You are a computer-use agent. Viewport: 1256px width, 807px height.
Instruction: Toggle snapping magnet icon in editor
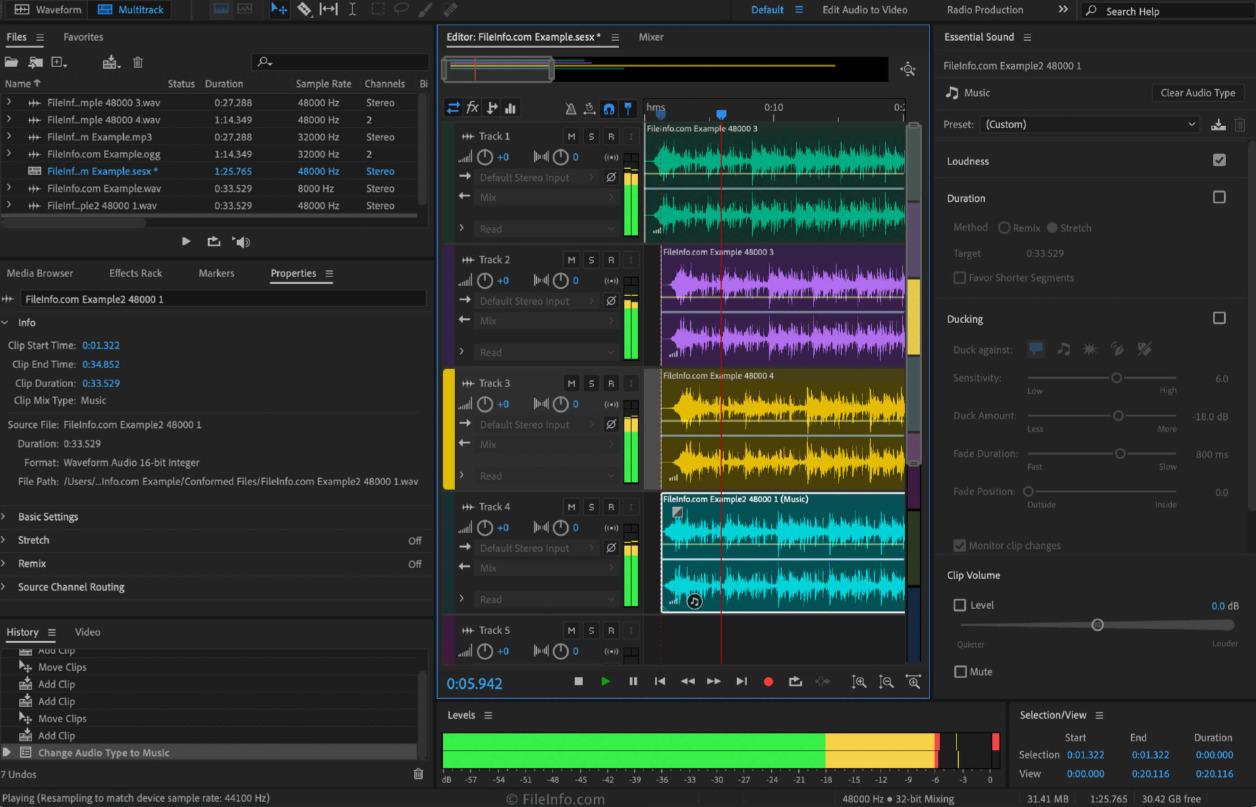[x=608, y=108]
